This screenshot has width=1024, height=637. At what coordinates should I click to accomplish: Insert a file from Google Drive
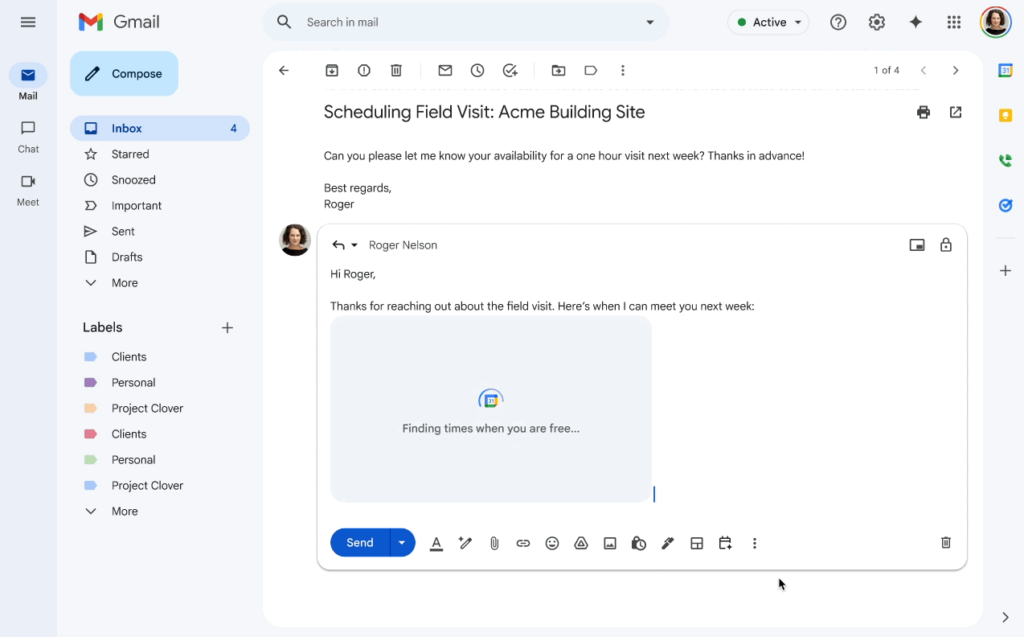tap(581, 542)
